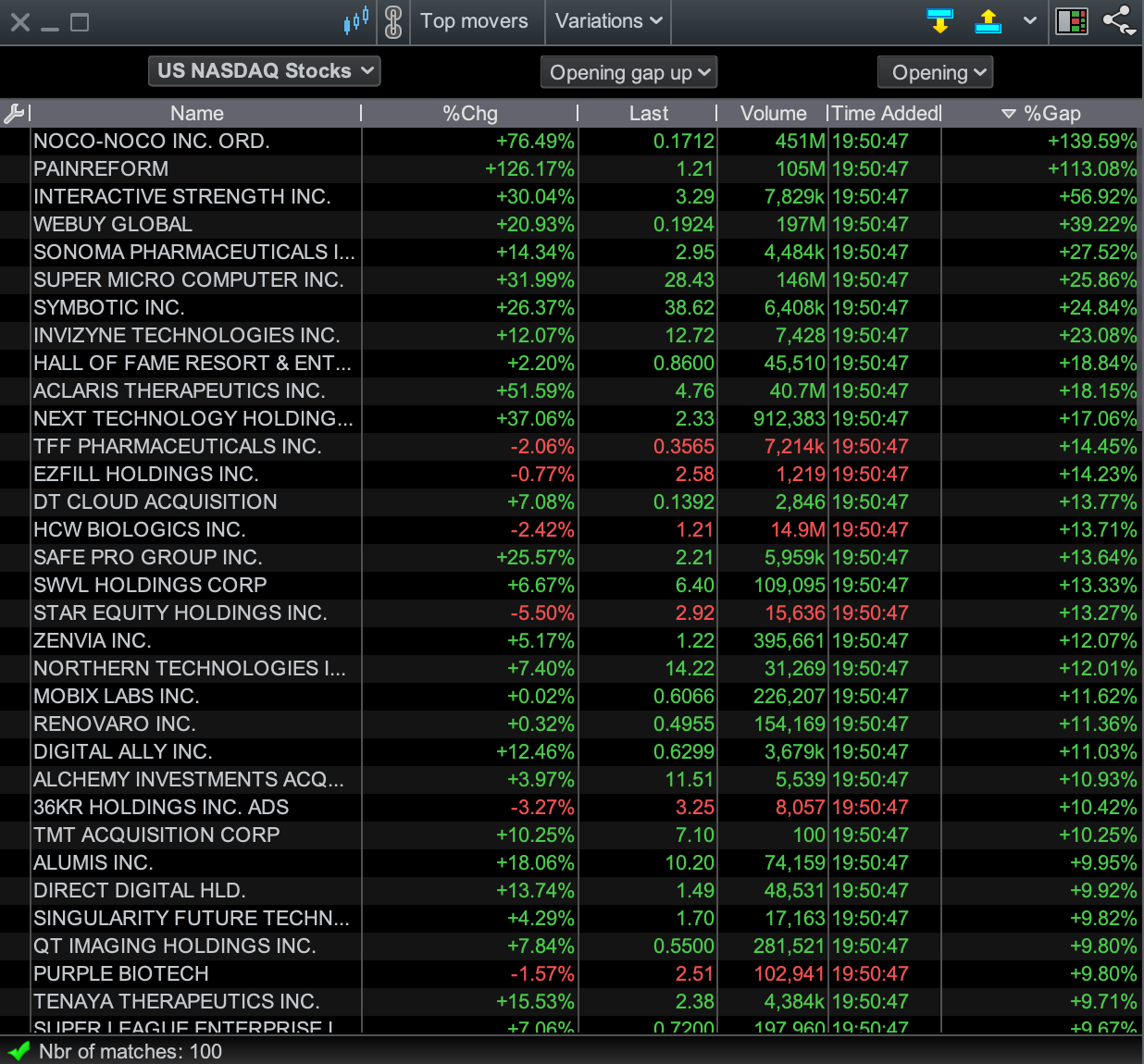Image resolution: width=1144 pixels, height=1064 pixels.
Task: Select INTERACTIVE STRENGTH INC. row
Action: (569, 197)
